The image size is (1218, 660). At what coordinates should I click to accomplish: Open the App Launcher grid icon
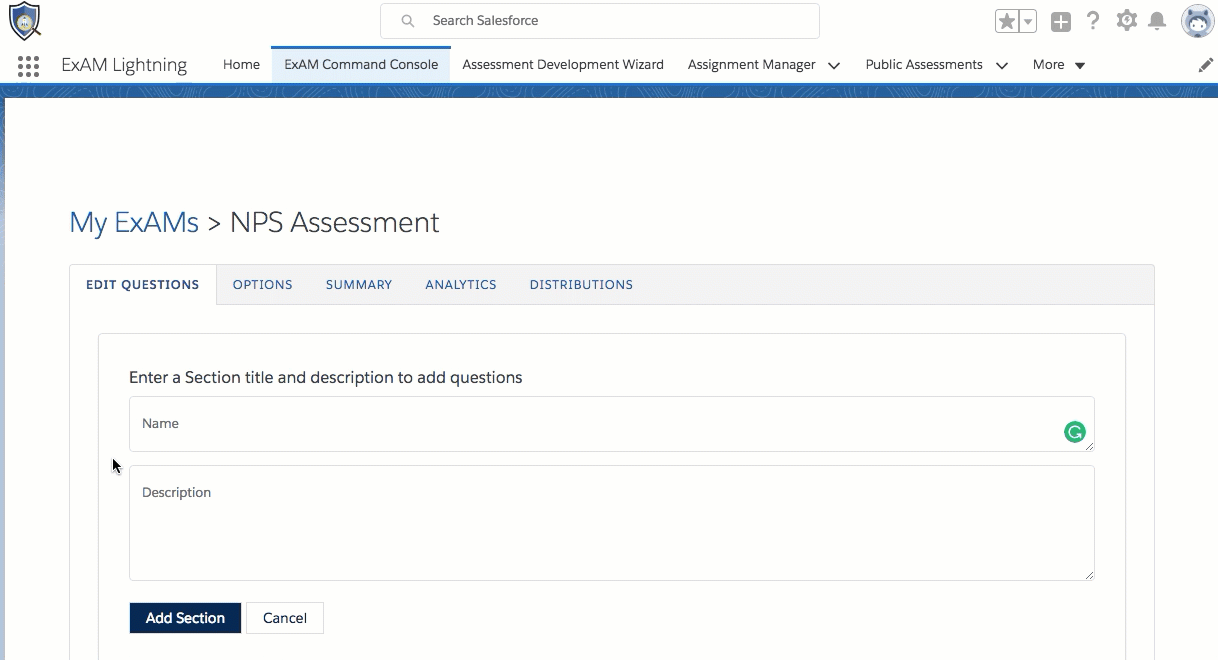coord(28,66)
